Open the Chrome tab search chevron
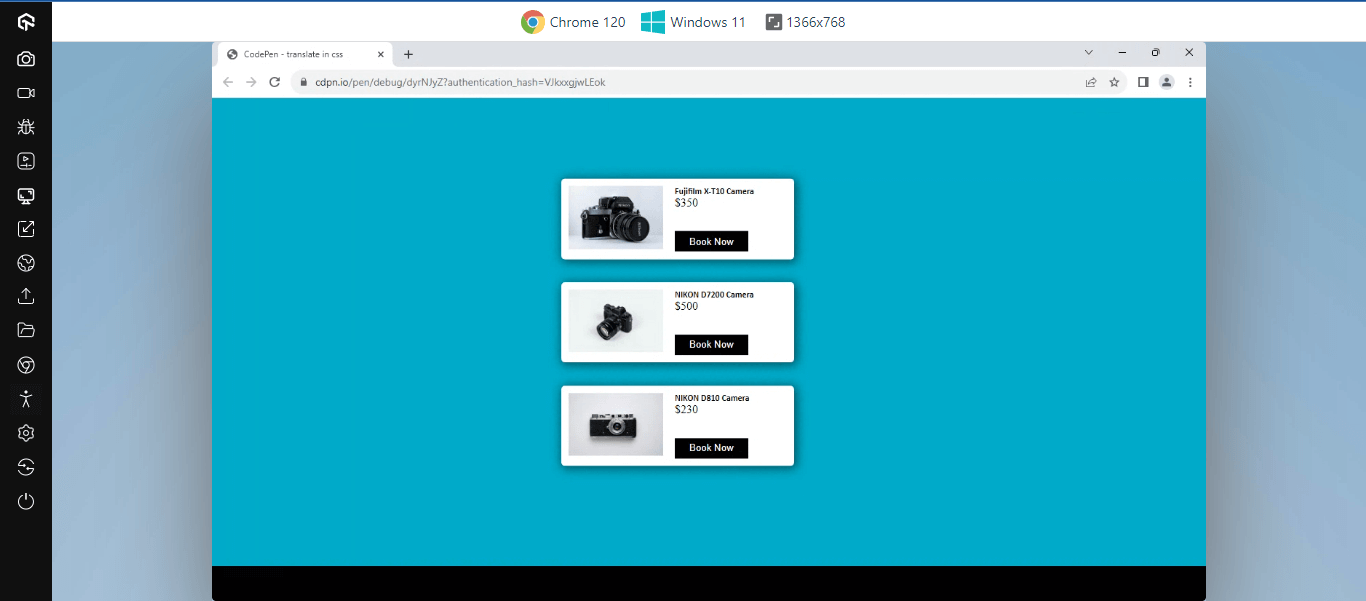 tap(1088, 52)
